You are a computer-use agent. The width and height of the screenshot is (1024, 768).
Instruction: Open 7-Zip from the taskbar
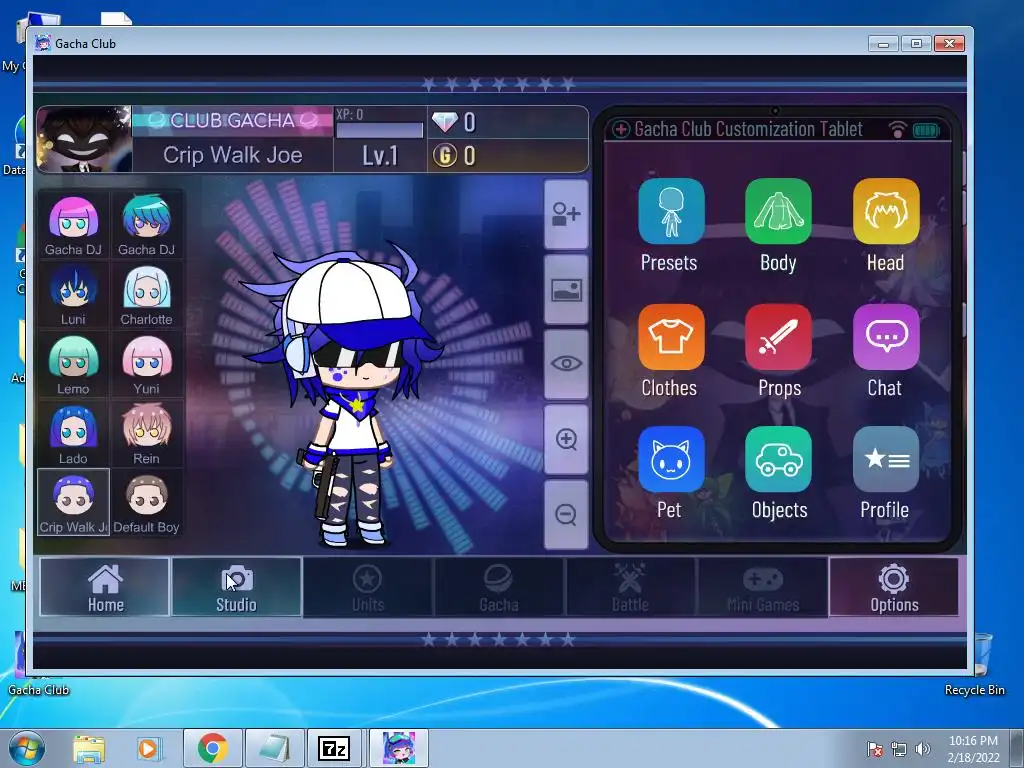[x=334, y=748]
